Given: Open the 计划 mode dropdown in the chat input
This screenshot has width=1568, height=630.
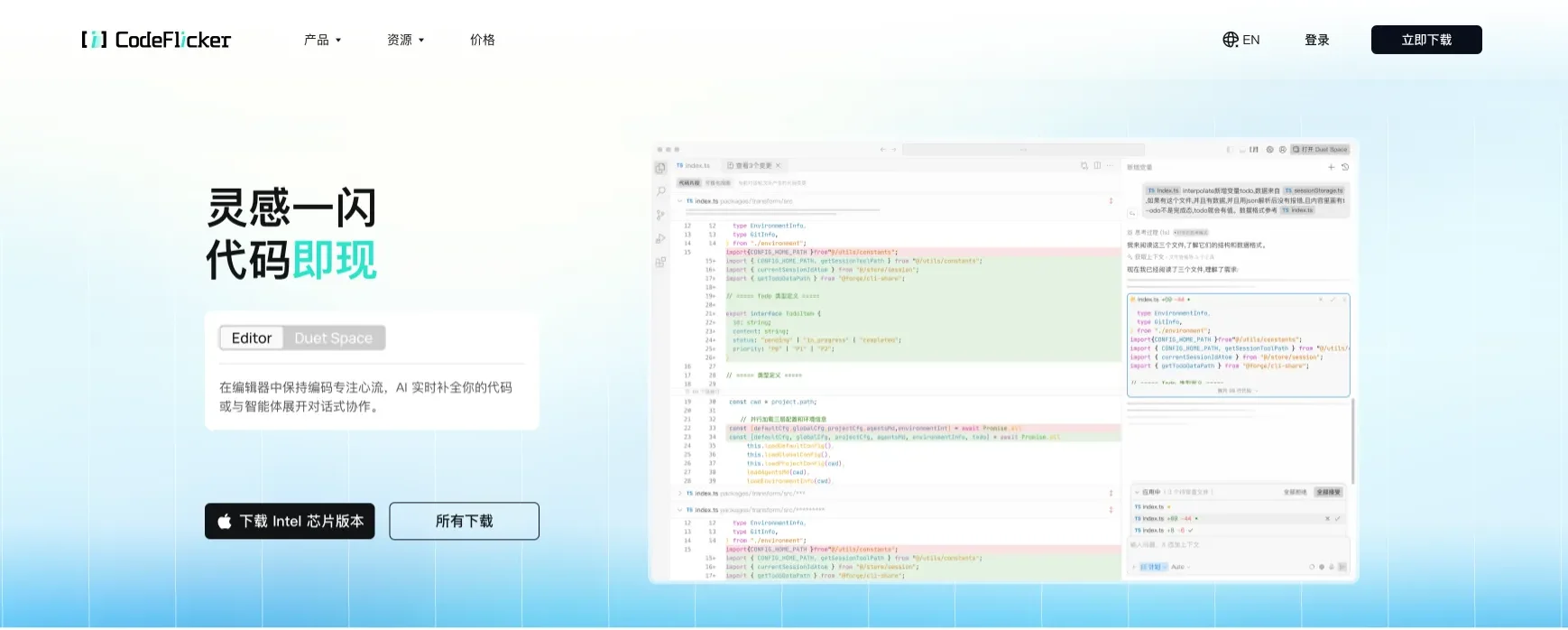Looking at the screenshot, I should click(x=1153, y=567).
